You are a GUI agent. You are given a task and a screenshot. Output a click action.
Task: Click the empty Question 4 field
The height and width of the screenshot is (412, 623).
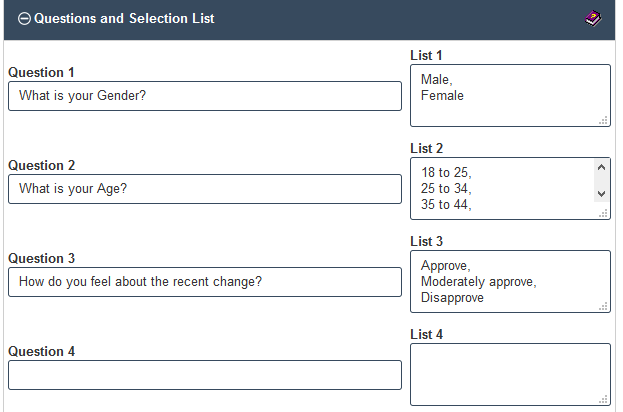point(205,375)
